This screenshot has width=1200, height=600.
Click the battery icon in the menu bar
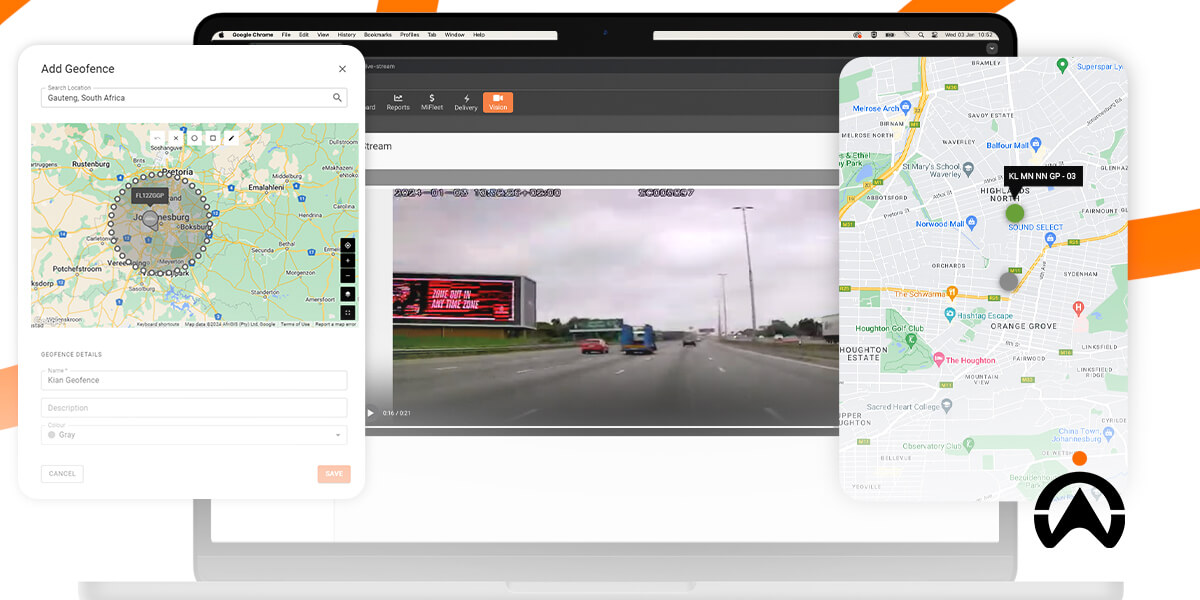click(890, 35)
